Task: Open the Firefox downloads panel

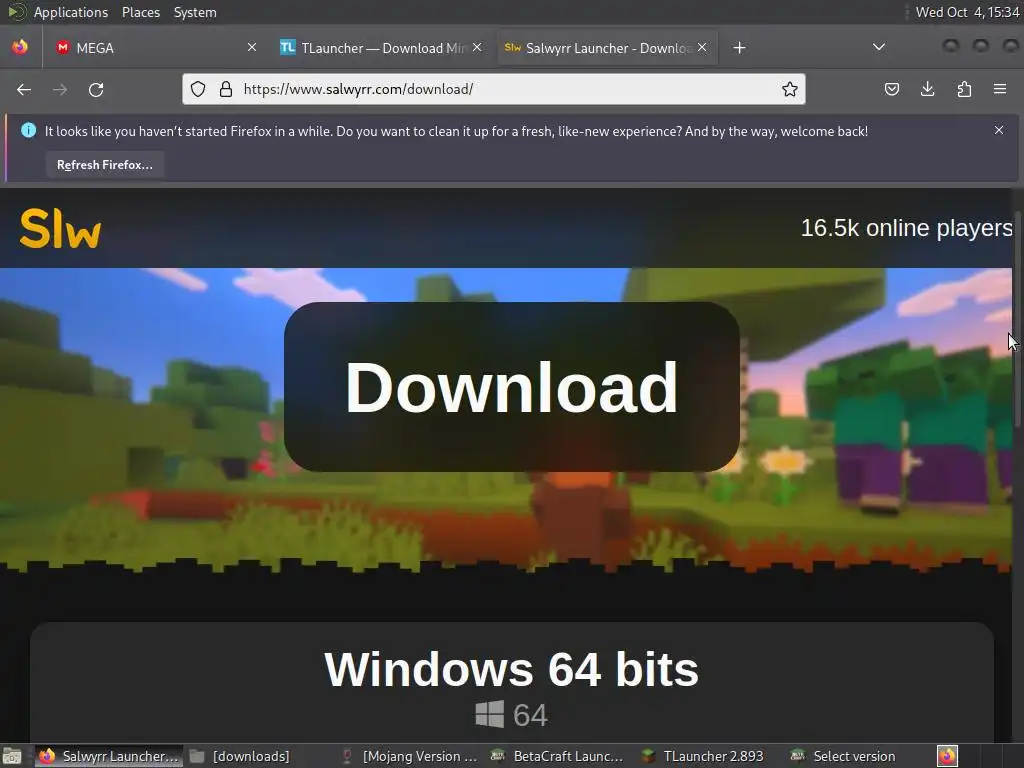Action: click(927, 89)
